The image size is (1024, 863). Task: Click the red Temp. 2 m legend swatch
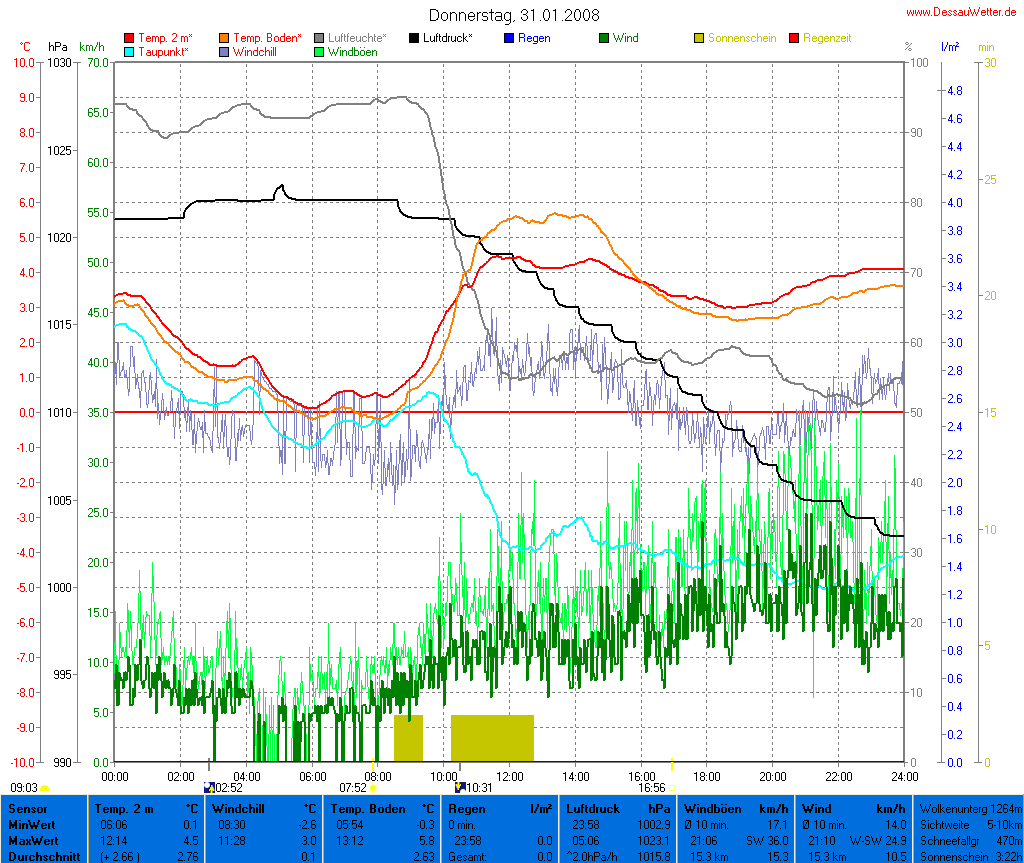[x=129, y=38]
